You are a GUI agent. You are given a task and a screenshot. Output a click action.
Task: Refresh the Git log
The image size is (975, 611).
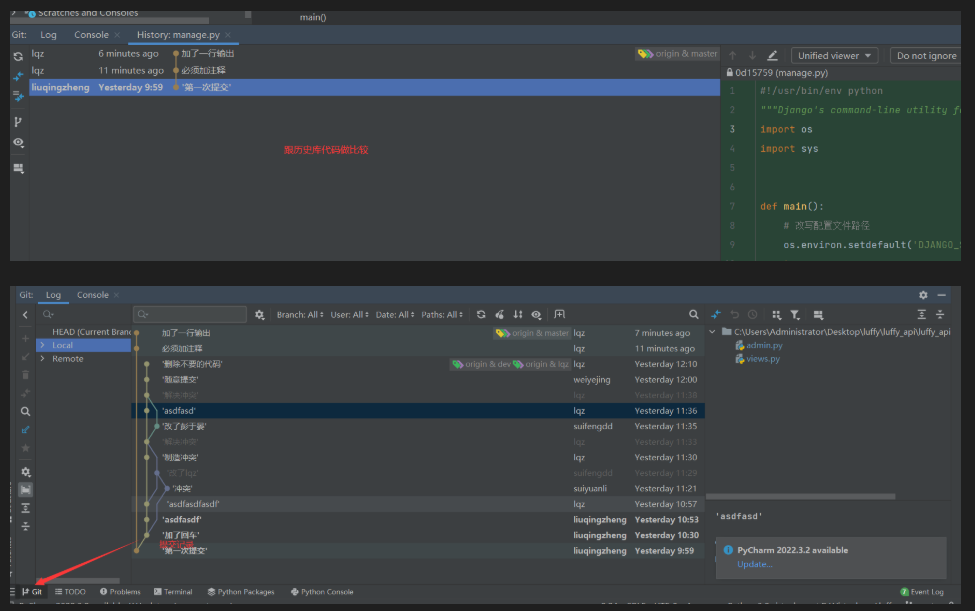[x=481, y=315]
